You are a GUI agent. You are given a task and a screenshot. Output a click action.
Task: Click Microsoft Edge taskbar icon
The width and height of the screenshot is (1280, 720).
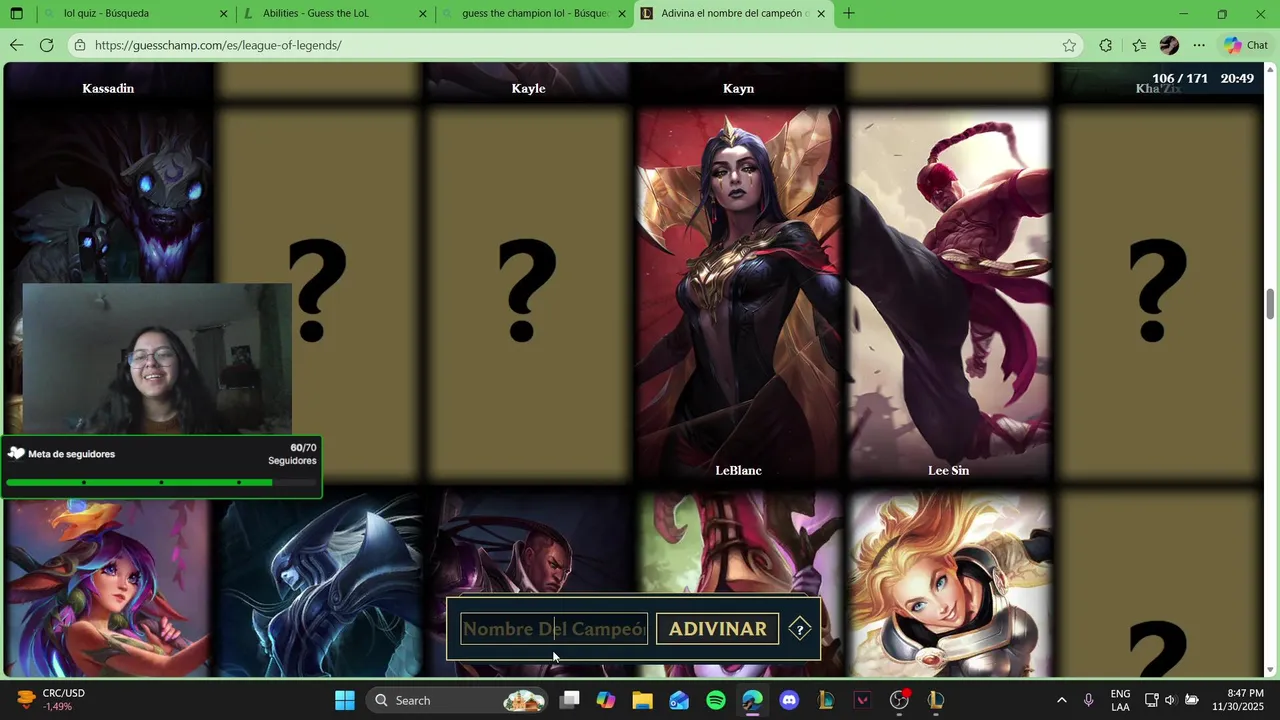coord(752,700)
